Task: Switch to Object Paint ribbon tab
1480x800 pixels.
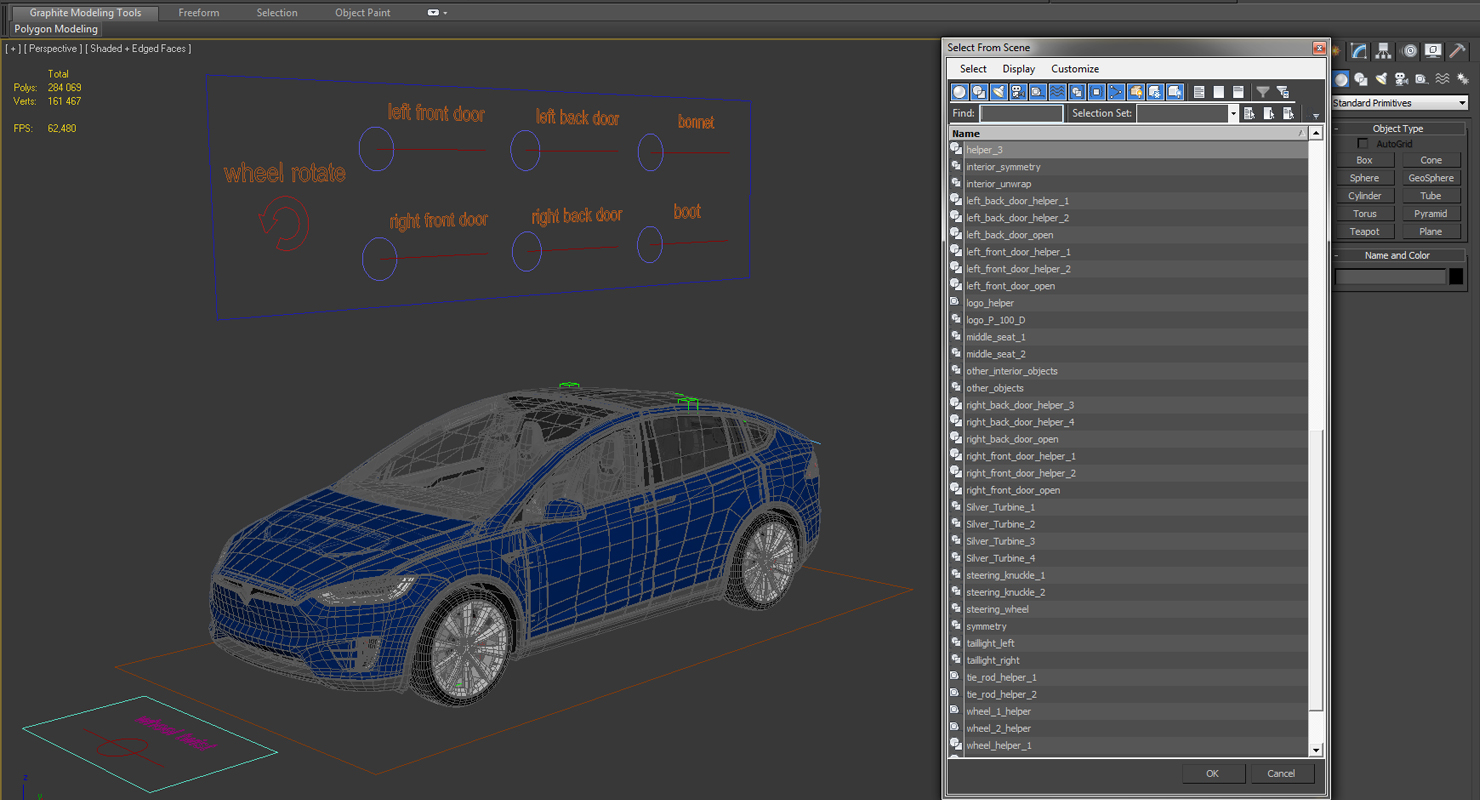Action: click(x=363, y=13)
